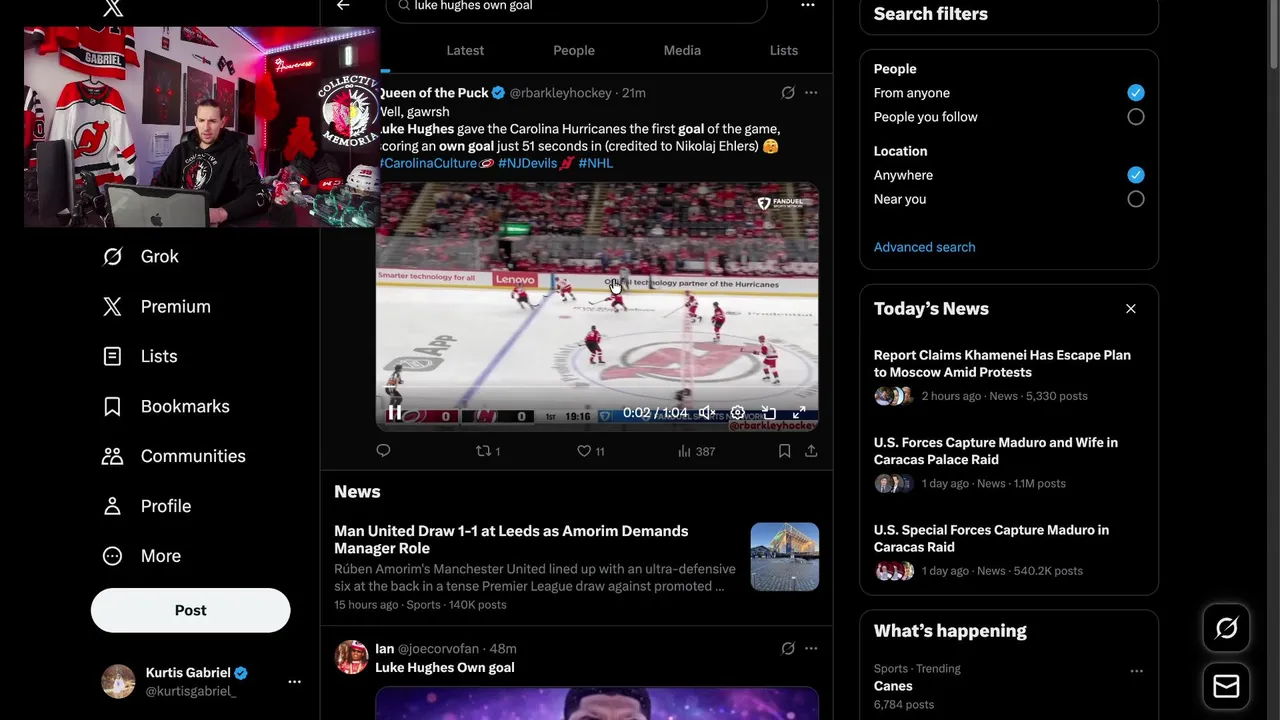
Task: Select People you follow filter
Action: 1136,117
